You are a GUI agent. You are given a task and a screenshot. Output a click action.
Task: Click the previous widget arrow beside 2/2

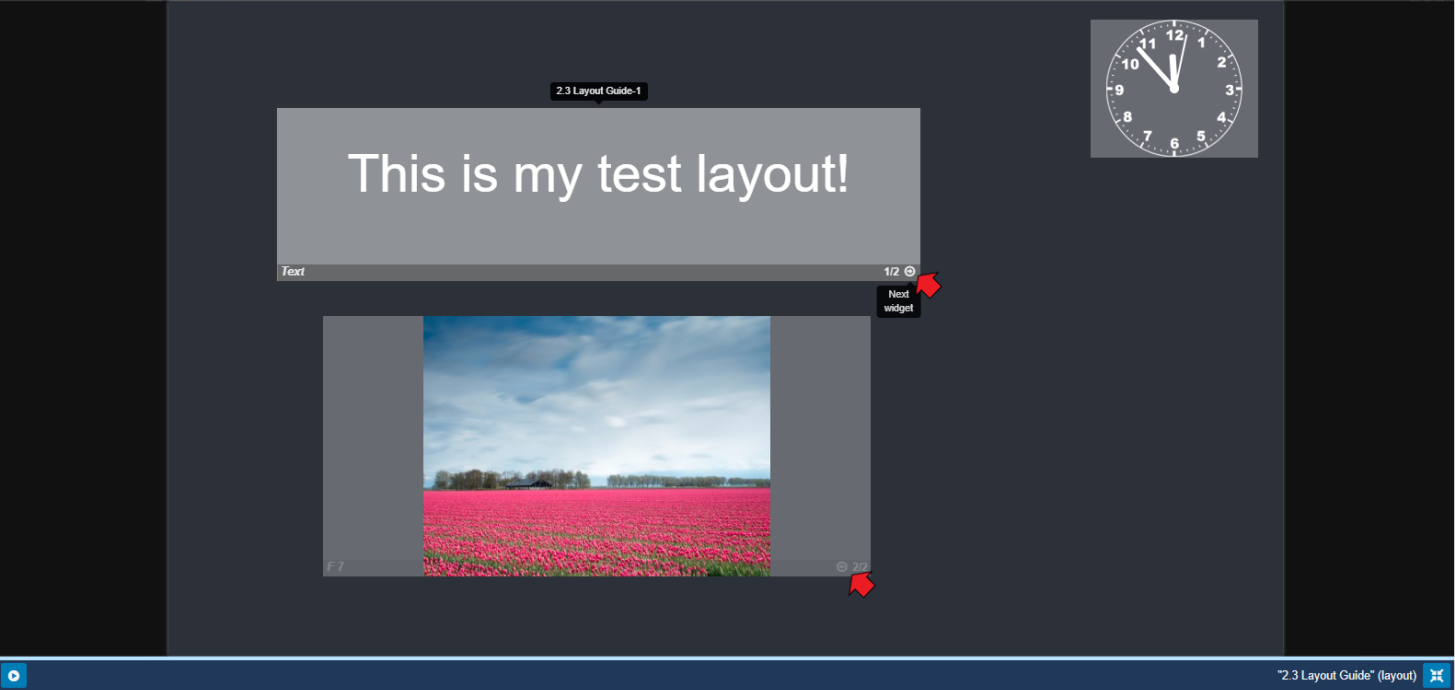(x=842, y=567)
